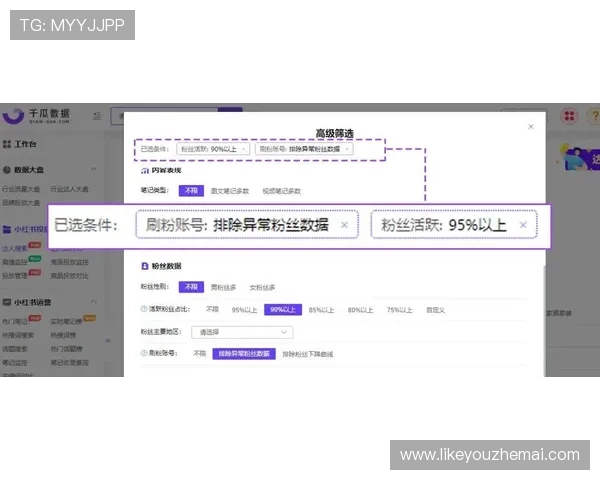Open the help question mark icon
600x480 pixels.
pos(594,116)
